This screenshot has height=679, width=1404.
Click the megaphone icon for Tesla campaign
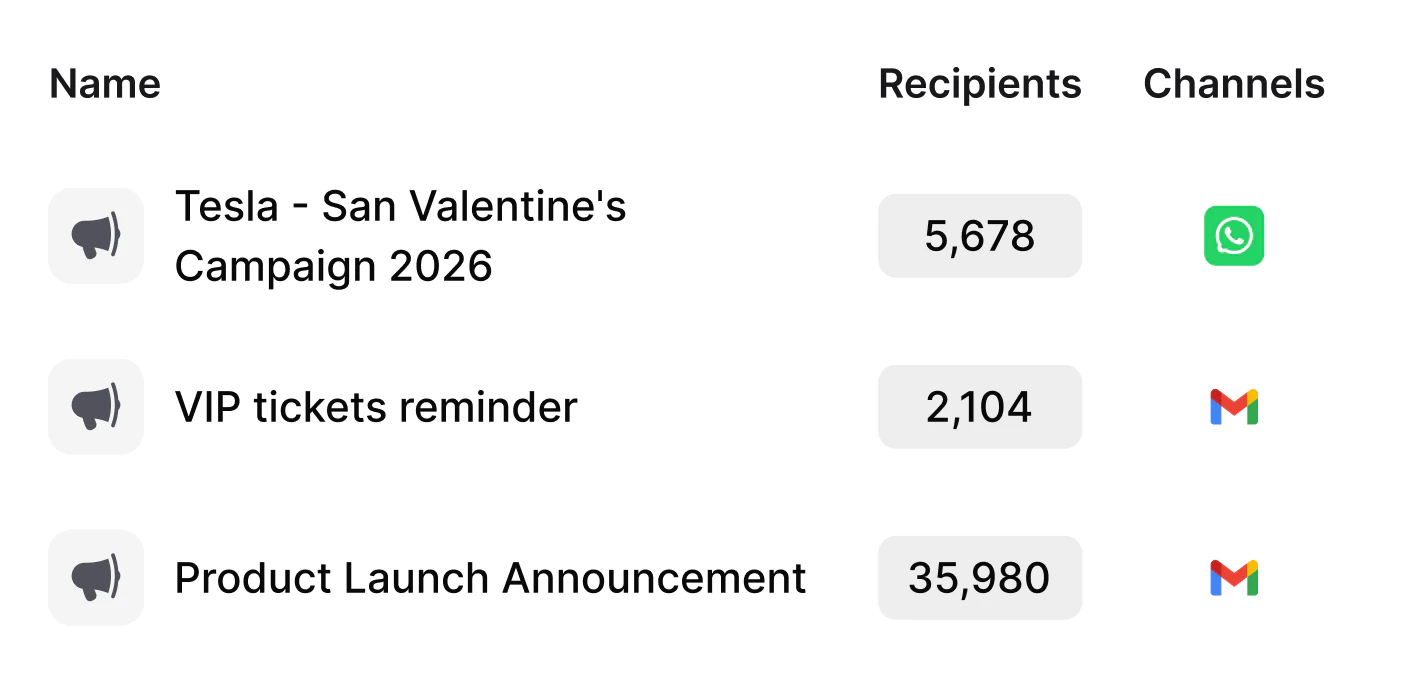[x=95, y=236]
